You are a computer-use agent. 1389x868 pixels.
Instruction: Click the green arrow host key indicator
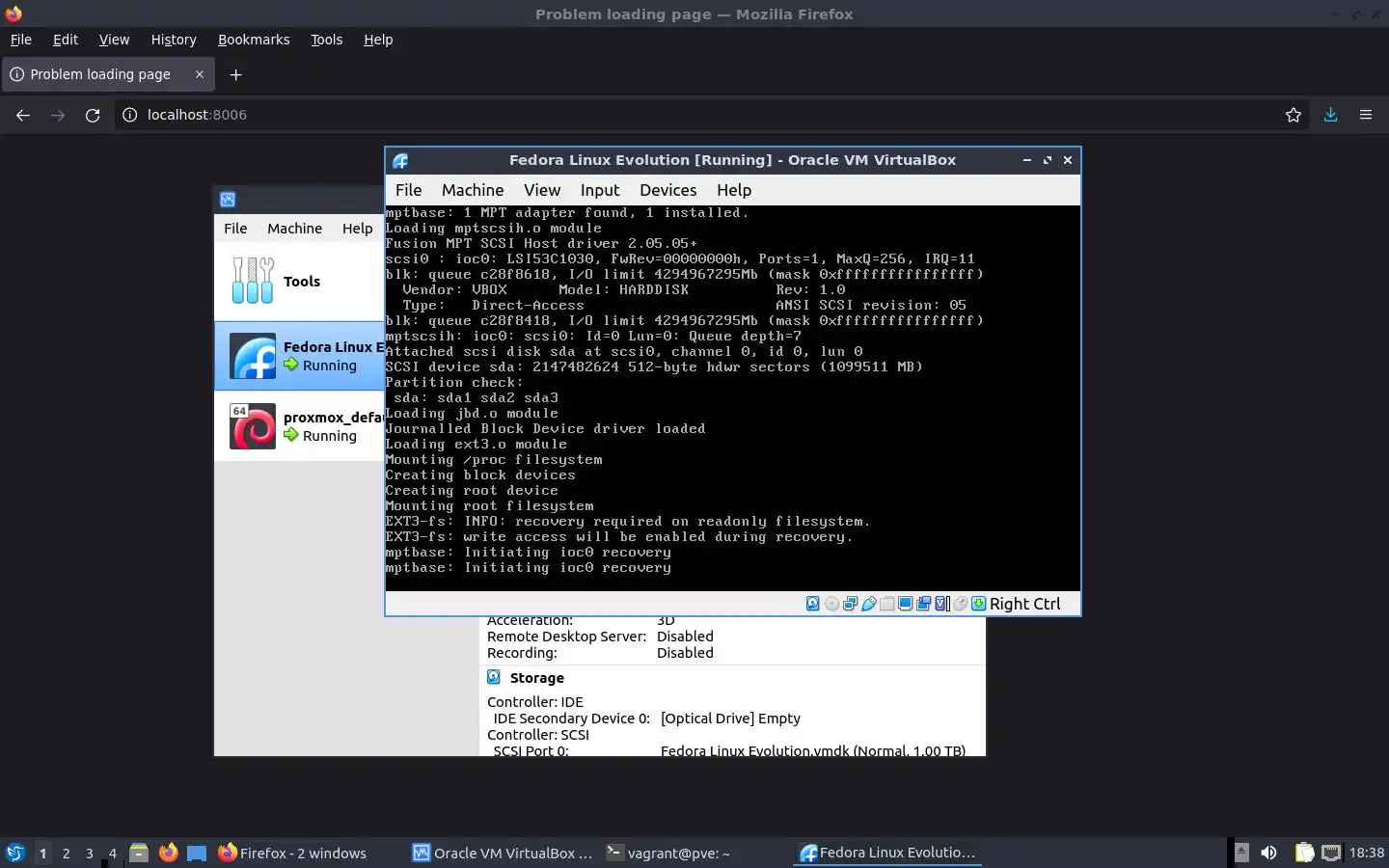point(978,604)
